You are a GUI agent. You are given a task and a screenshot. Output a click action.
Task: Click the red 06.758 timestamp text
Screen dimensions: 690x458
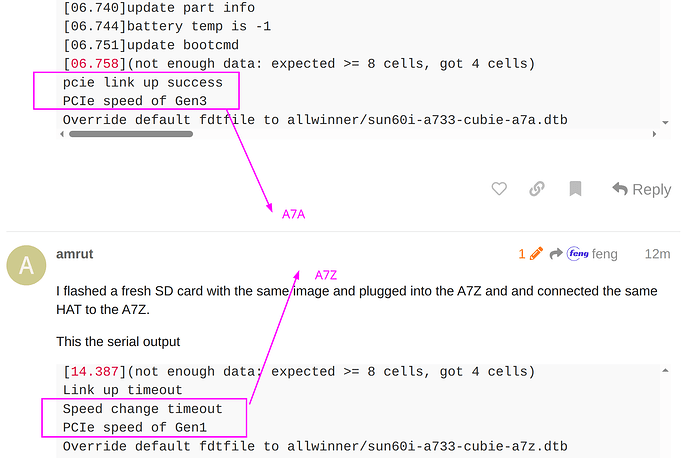(x=95, y=64)
